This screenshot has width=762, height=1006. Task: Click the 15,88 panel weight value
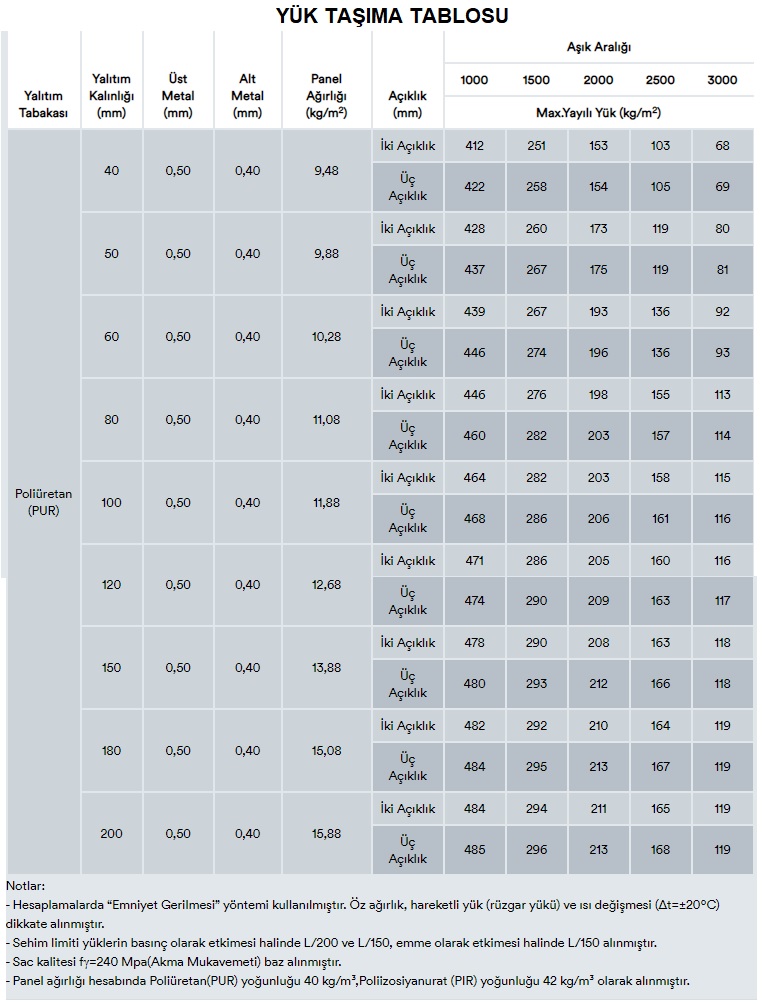[327, 834]
